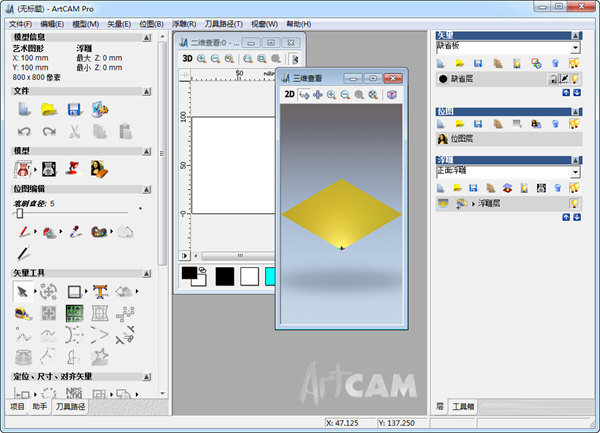Open the 缺省板 dropdown in vector panel
The image size is (600, 433).
(575, 48)
